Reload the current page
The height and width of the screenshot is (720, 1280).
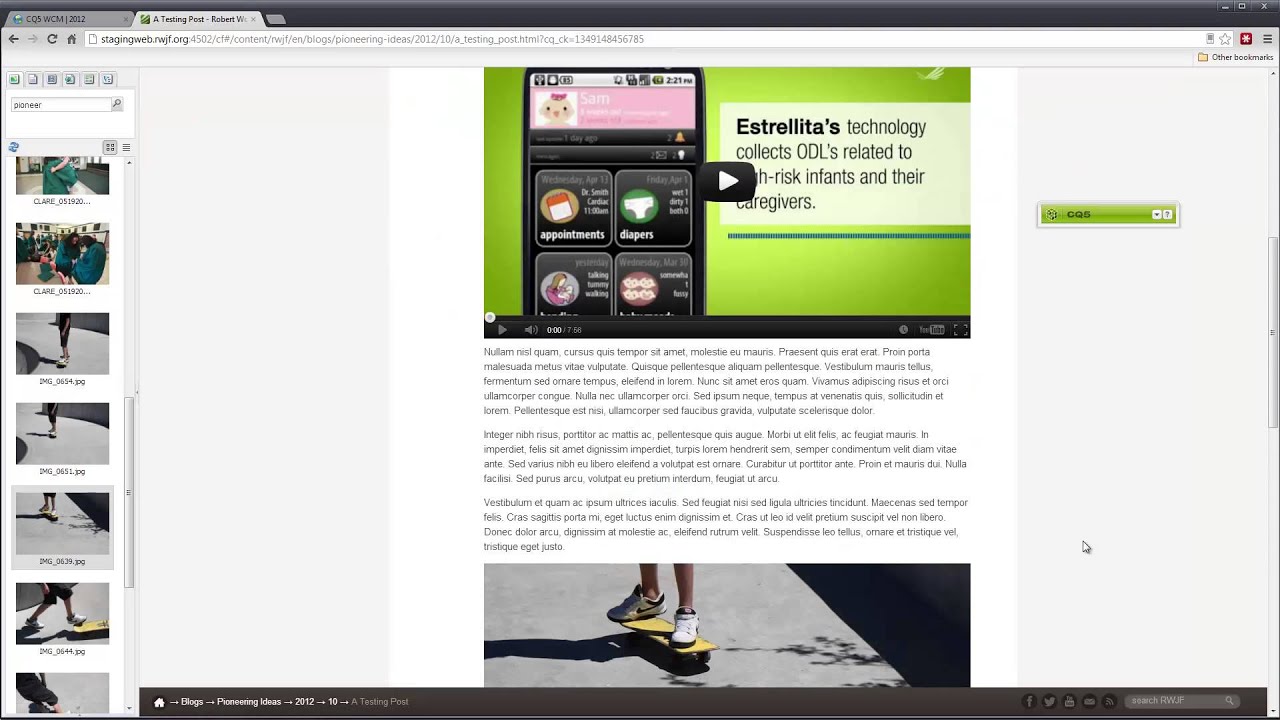(52, 39)
